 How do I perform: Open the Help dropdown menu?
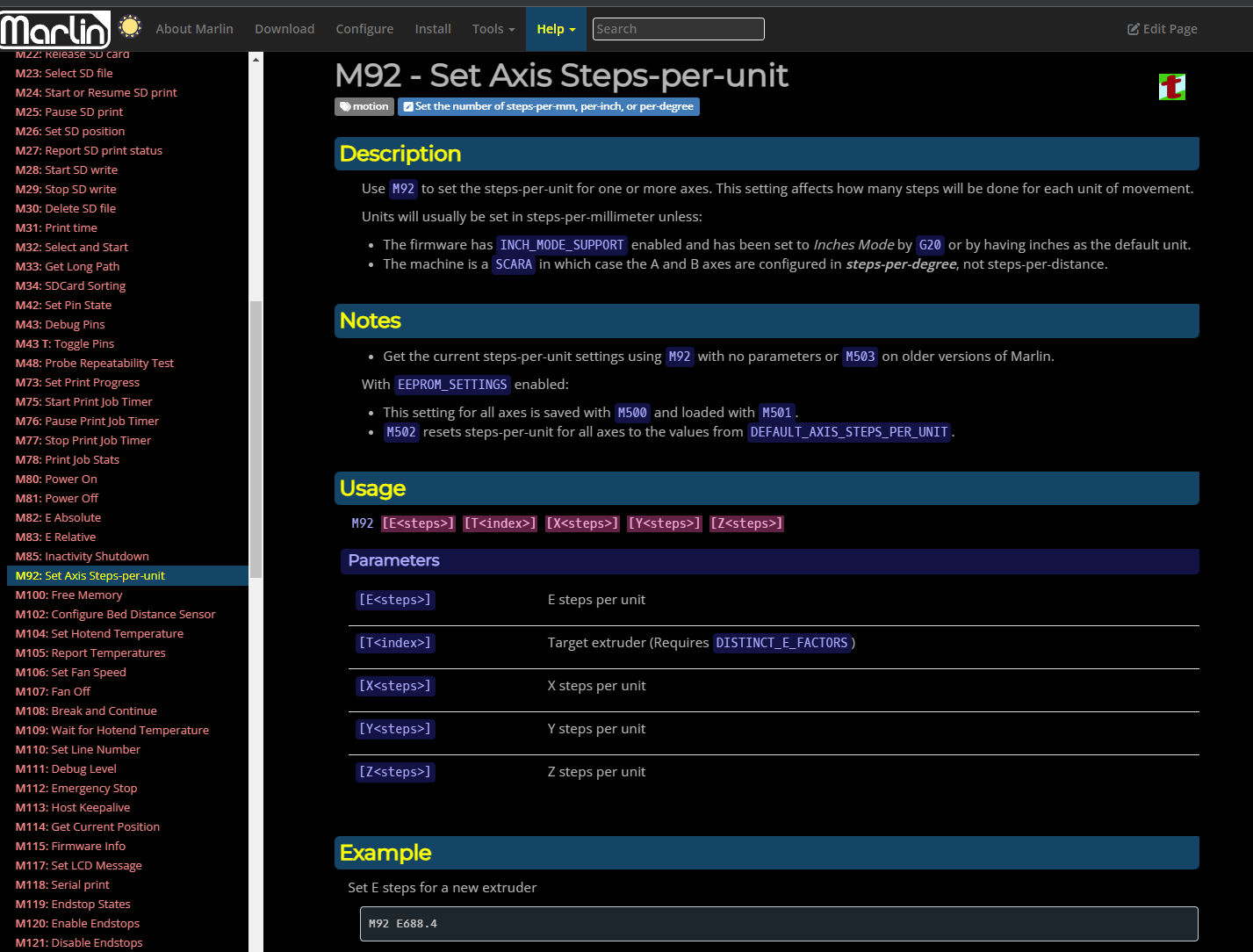pos(556,29)
